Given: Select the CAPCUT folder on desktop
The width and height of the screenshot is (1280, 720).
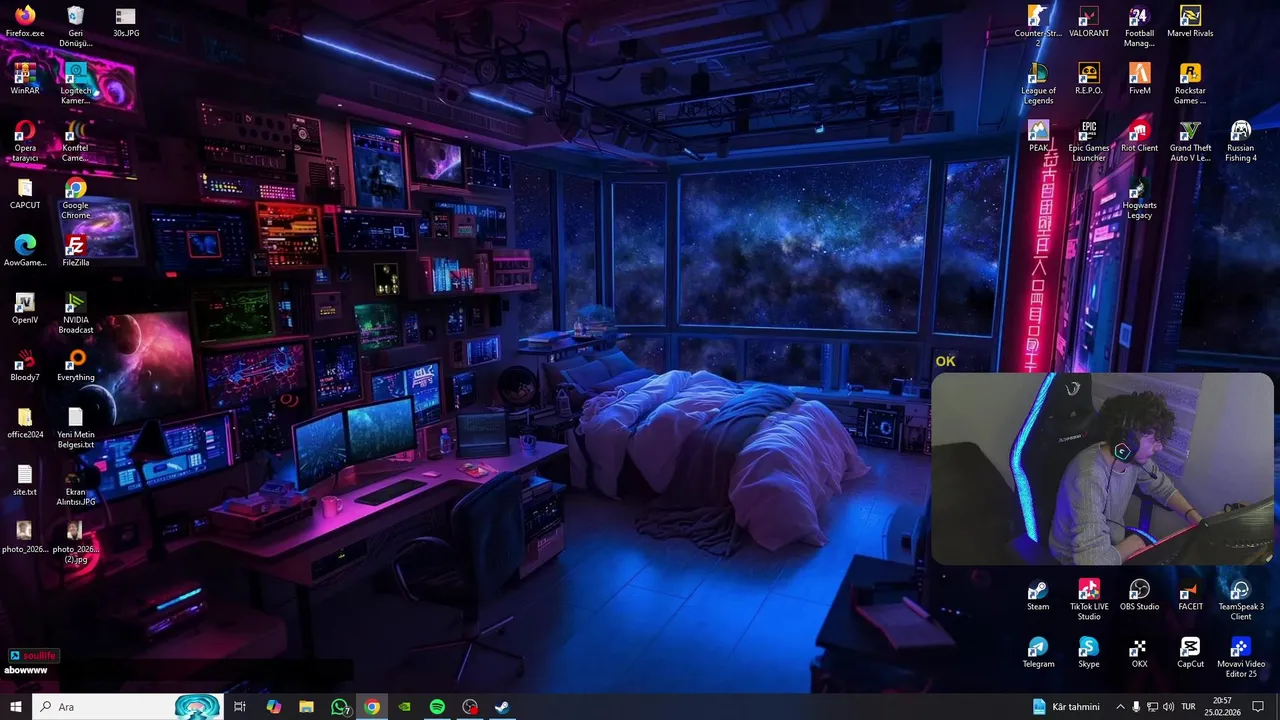Looking at the screenshot, I should 25,193.
